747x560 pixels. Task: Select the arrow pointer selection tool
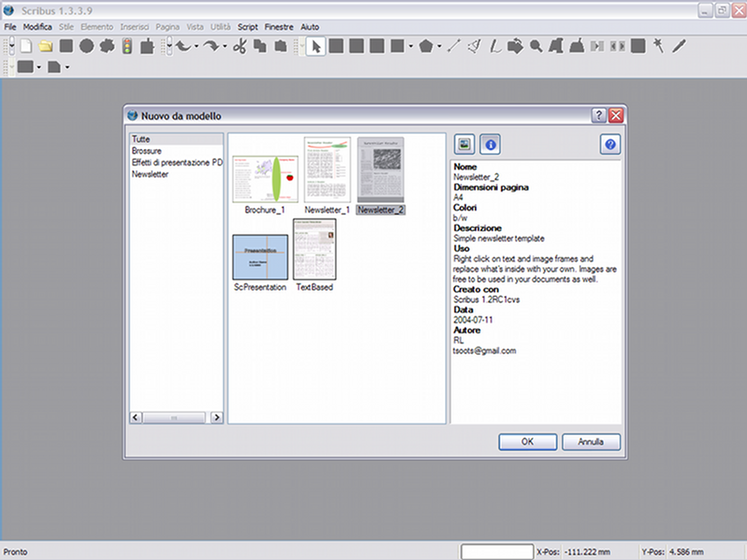315,46
